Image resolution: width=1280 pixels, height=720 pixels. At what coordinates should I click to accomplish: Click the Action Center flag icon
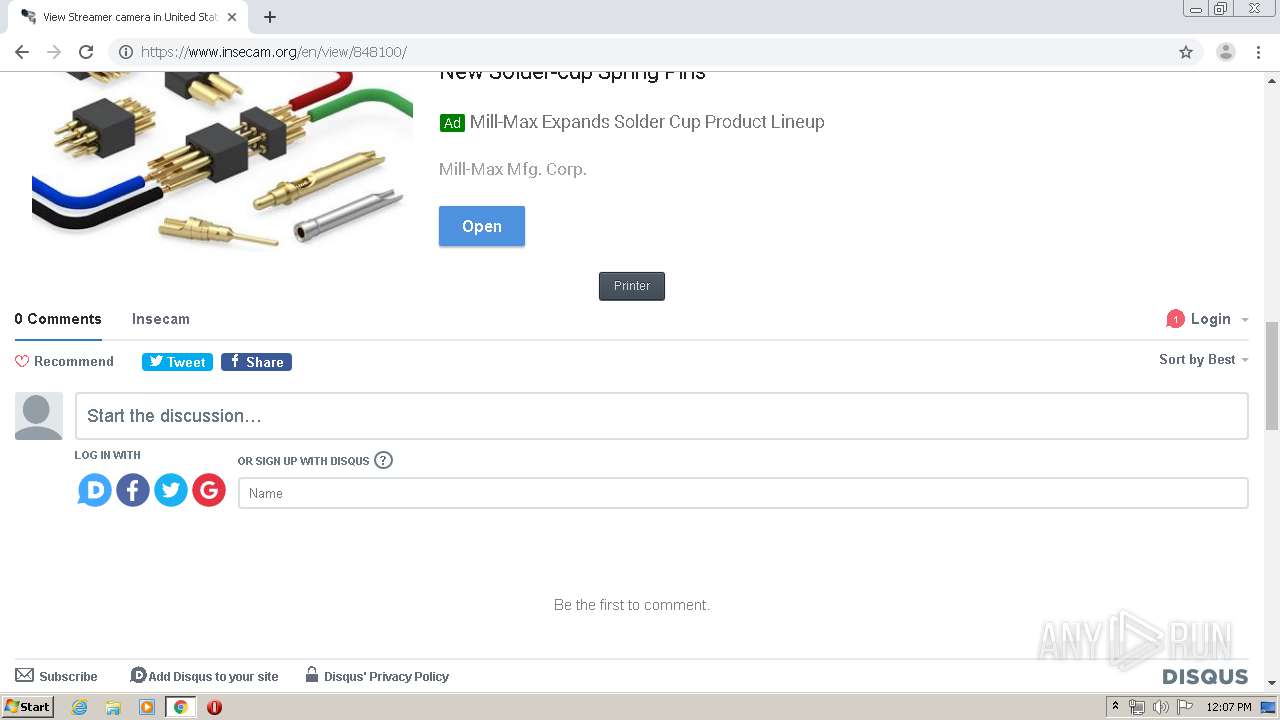[1185, 707]
